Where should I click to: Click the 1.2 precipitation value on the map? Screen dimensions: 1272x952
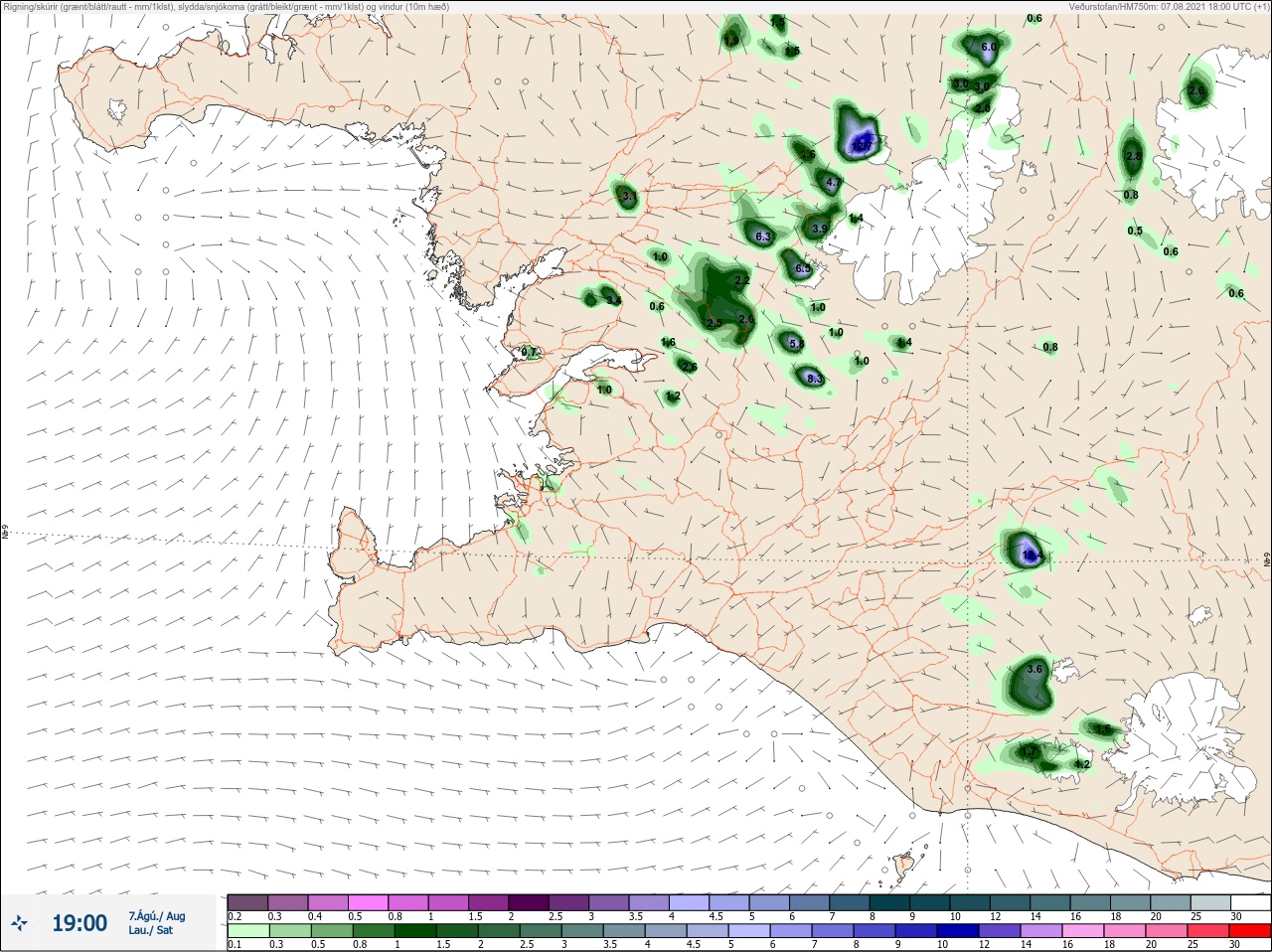point(673,396)
